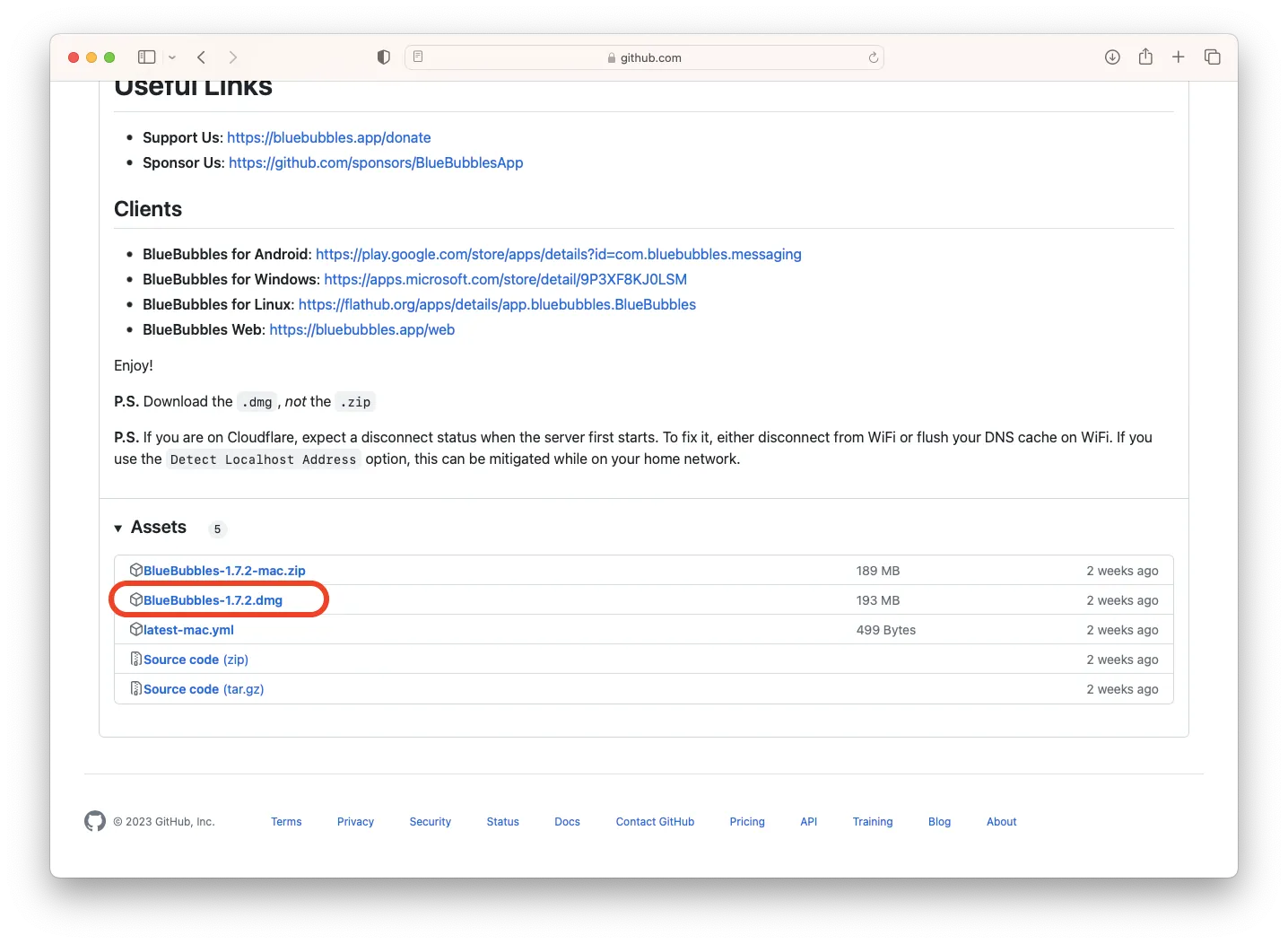
Task: Show the Reader view icon in address bar
Action: point(418,57)
